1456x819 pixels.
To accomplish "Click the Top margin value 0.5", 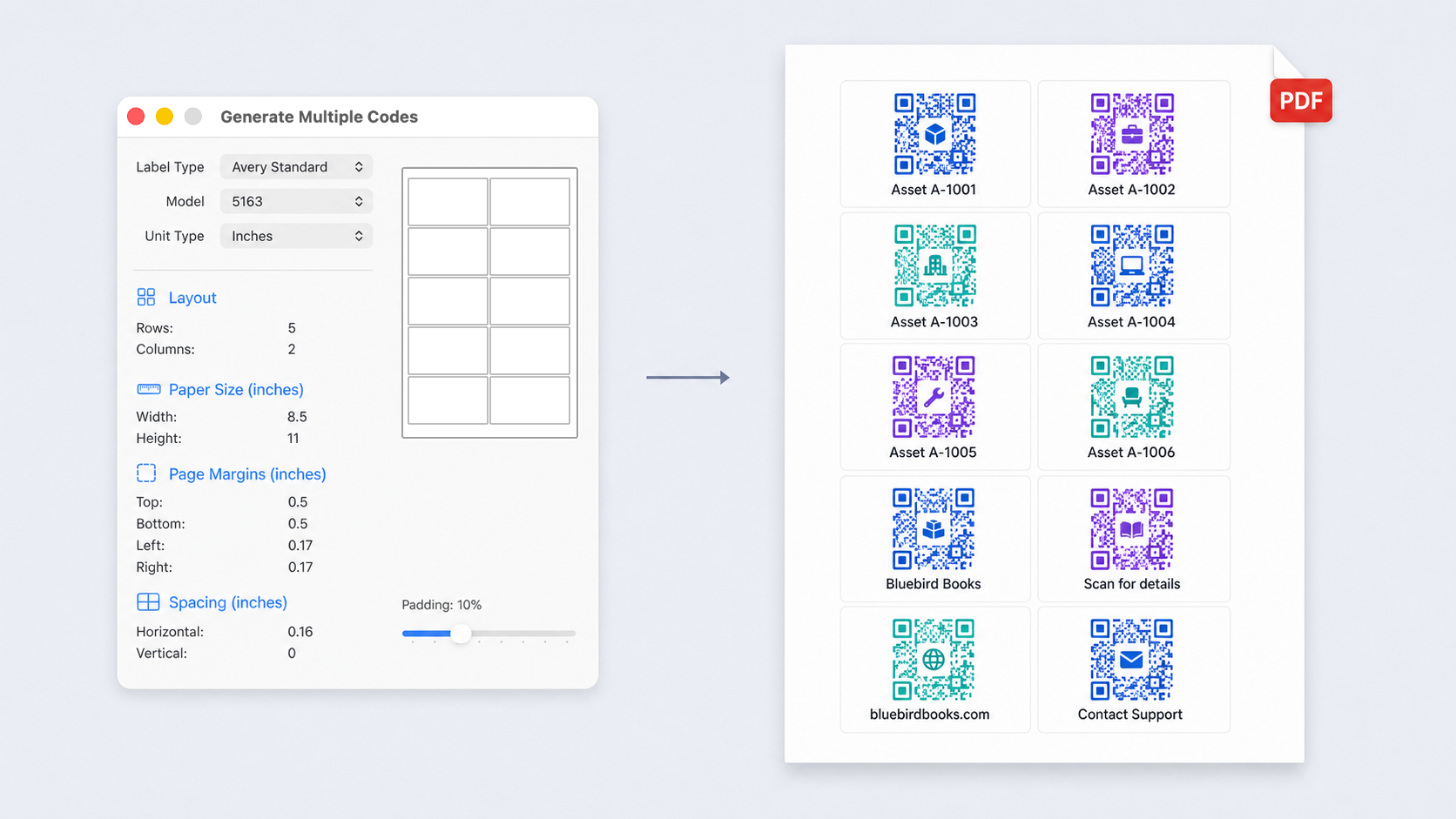I will (298, 502).
